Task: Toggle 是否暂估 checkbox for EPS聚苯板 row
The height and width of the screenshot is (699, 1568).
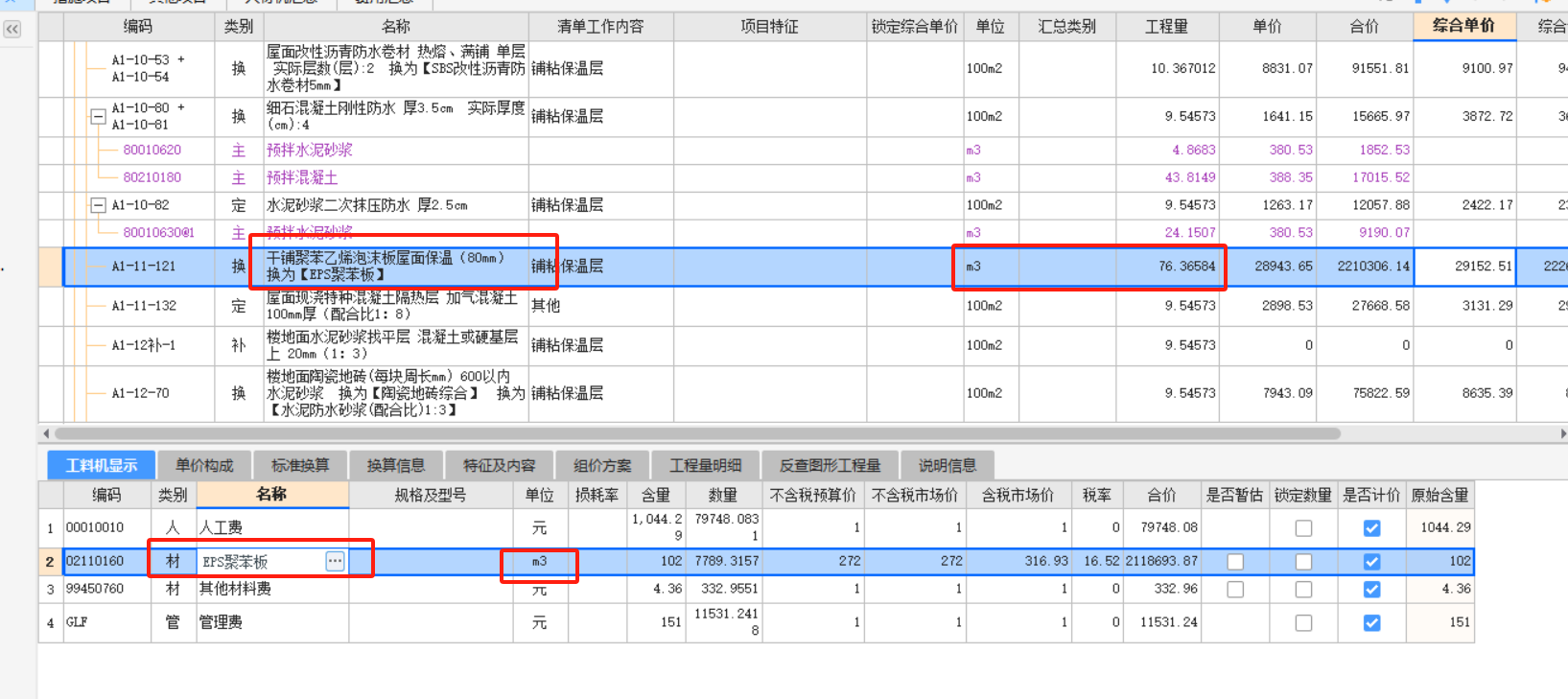Action: (x=1235, y=562)
